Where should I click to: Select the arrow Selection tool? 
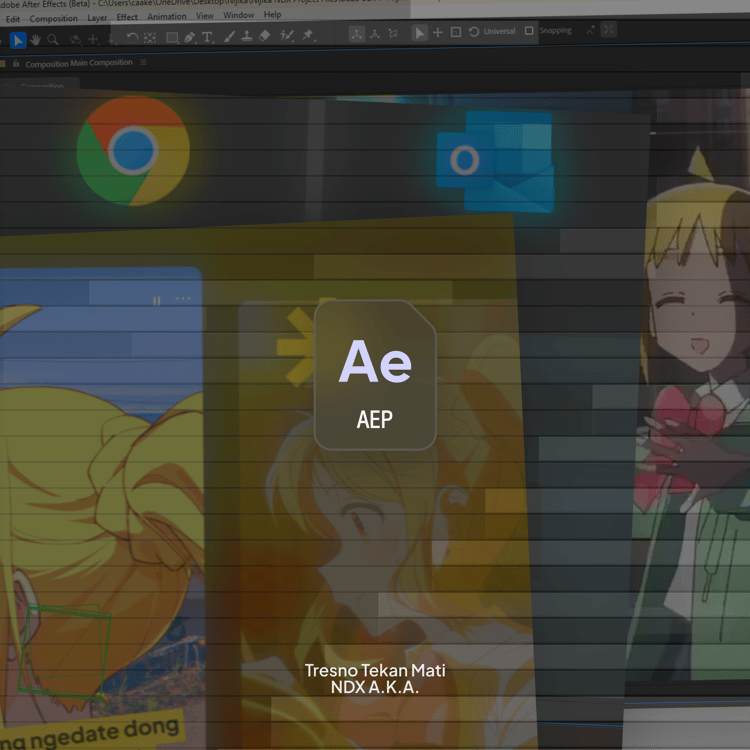tap(18, 41)
